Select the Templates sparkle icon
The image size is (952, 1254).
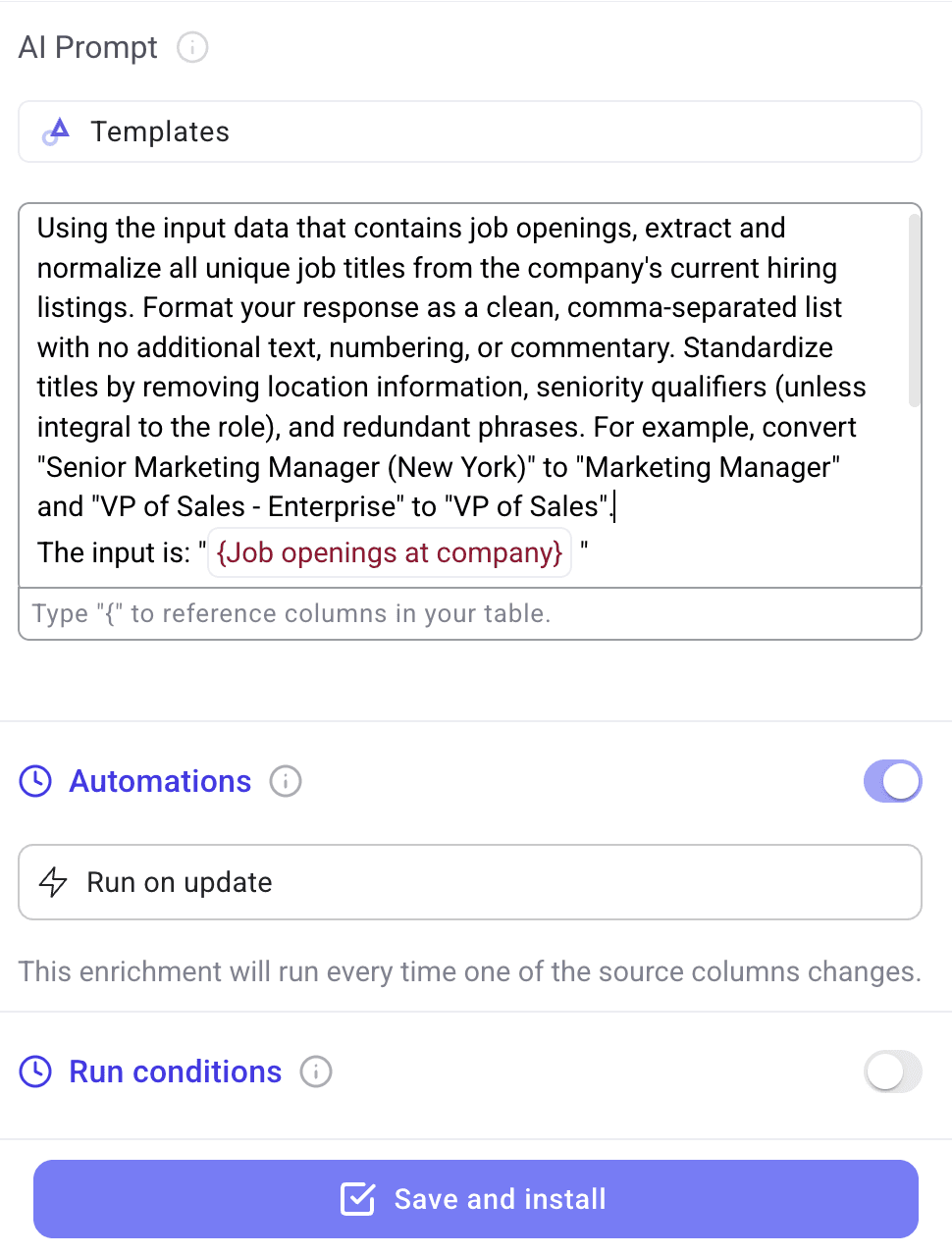[57, 131]
